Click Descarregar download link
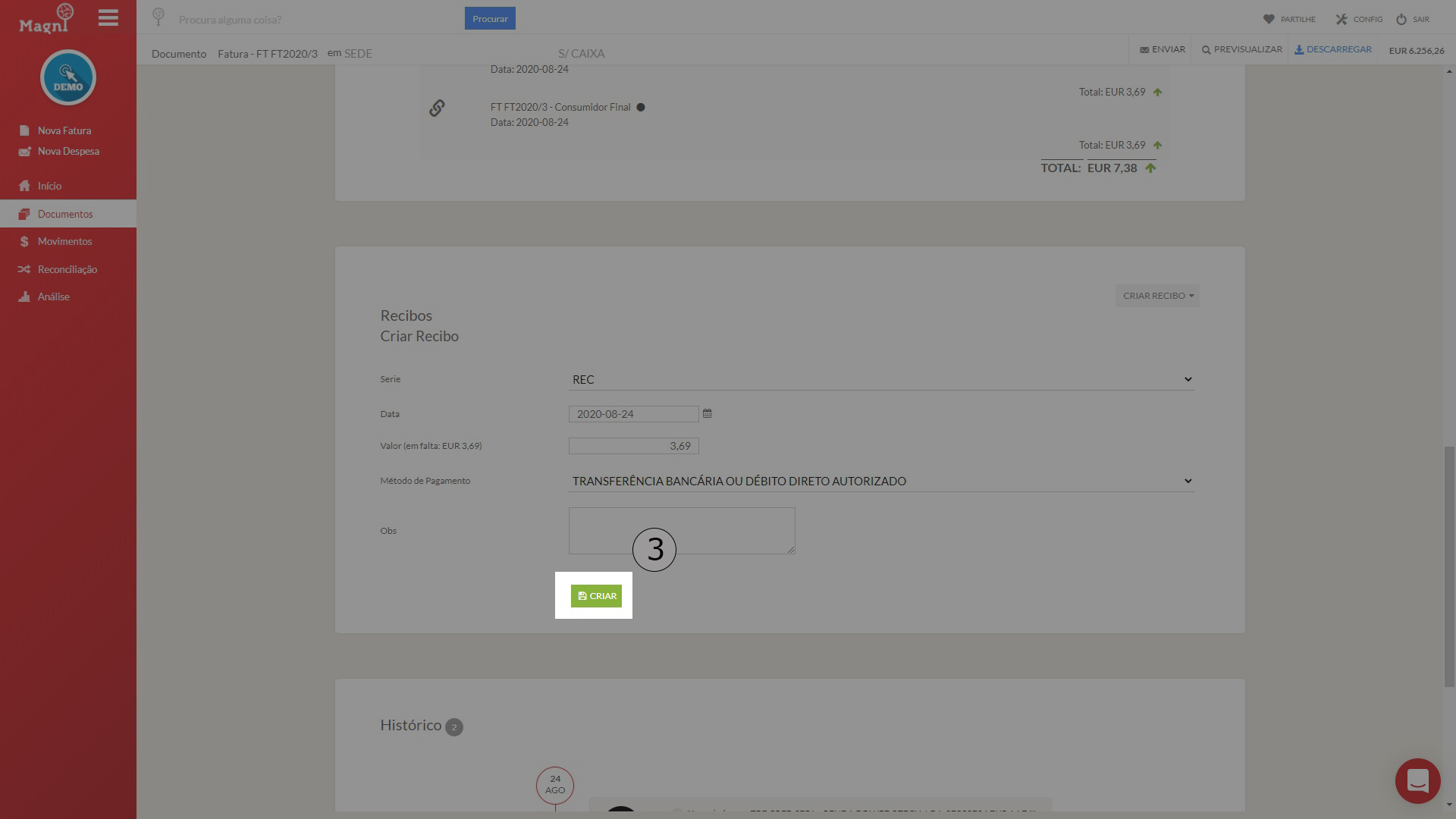 pyautogui.click(x=1332, y=49)
